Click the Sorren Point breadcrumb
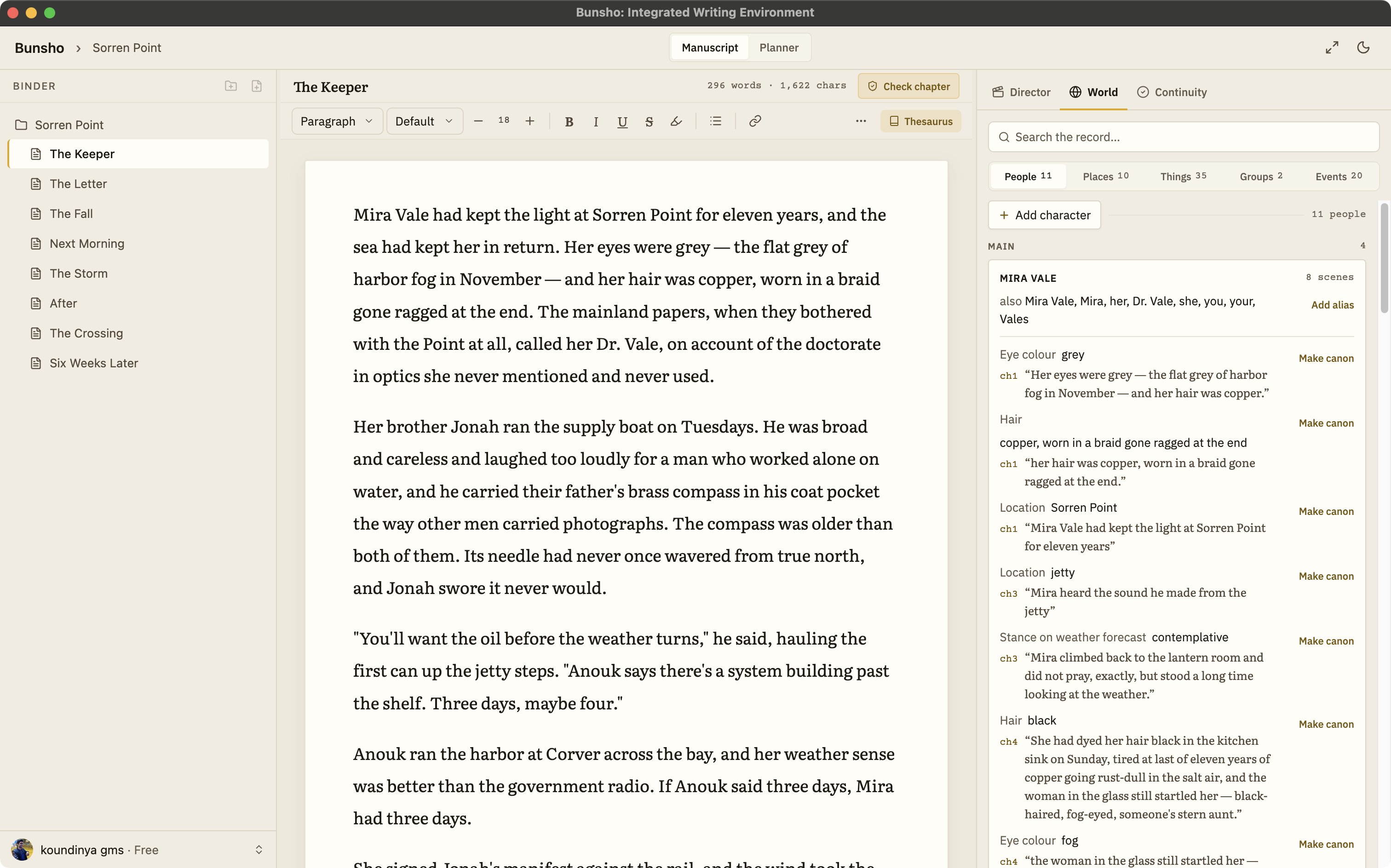1391x868 pixels. (x=126, y=48)
